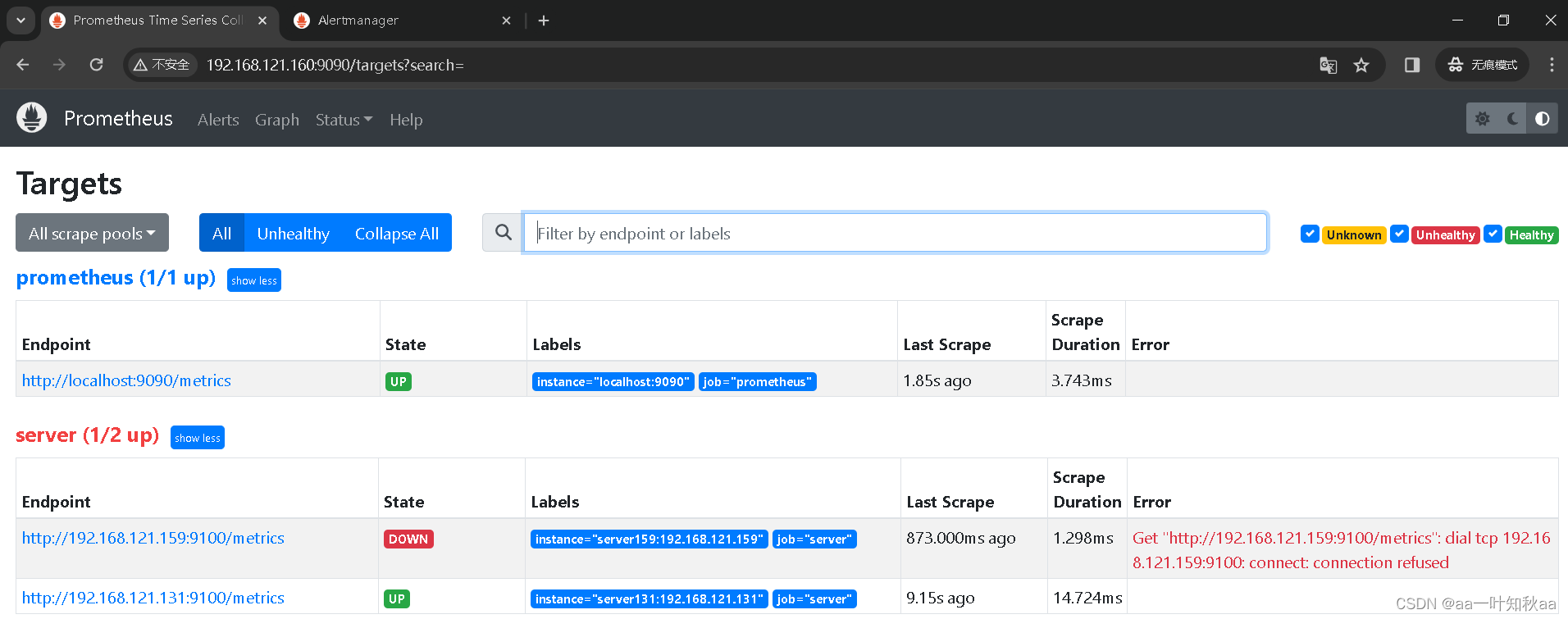This screenshot has width=1568, height=619.
Task: Open a new browser tab
Action: pyautogui.click(x=544, y=20)
